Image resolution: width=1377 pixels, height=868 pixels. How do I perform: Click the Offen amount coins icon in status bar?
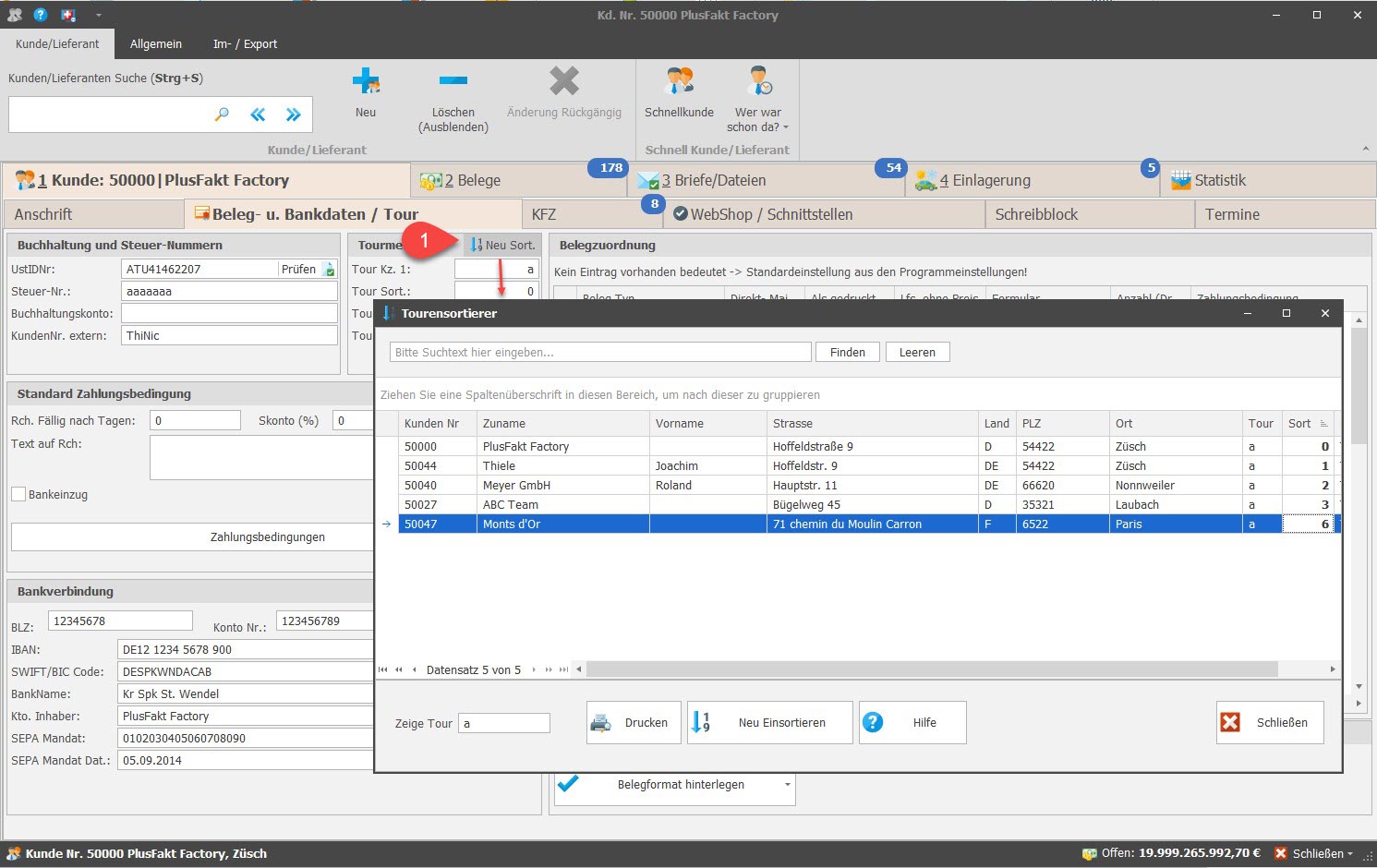(1090, 854)
